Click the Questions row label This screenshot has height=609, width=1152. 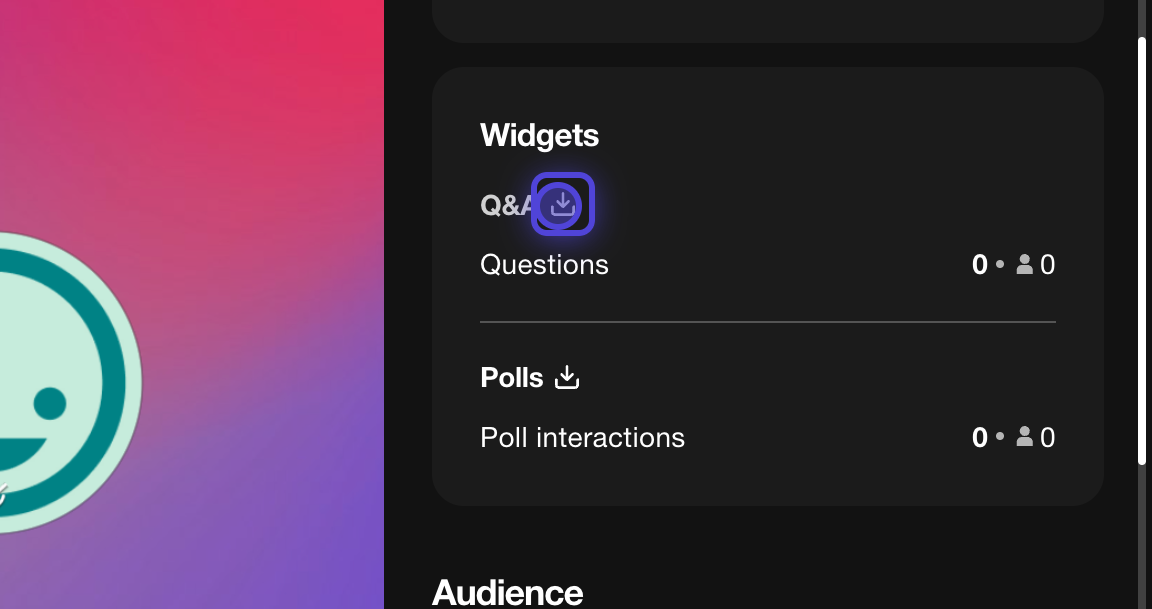pyautogui.click(x=544, y=265)
